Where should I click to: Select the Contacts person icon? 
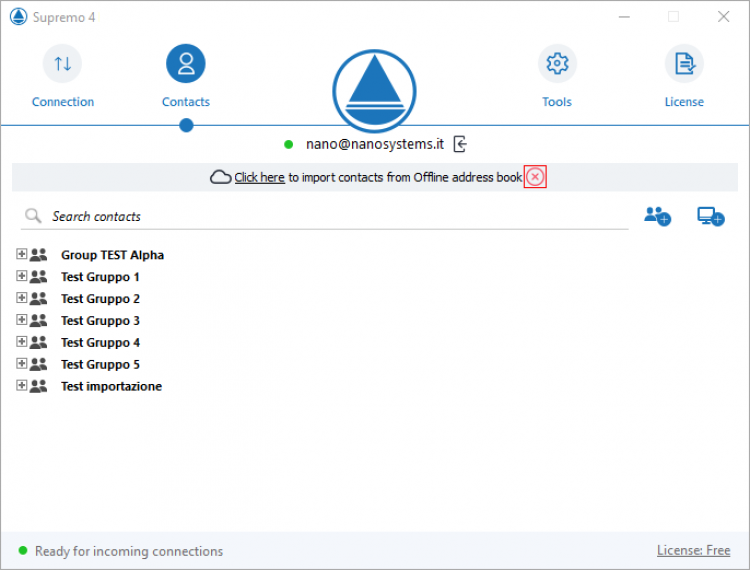(x=186, y=63)
